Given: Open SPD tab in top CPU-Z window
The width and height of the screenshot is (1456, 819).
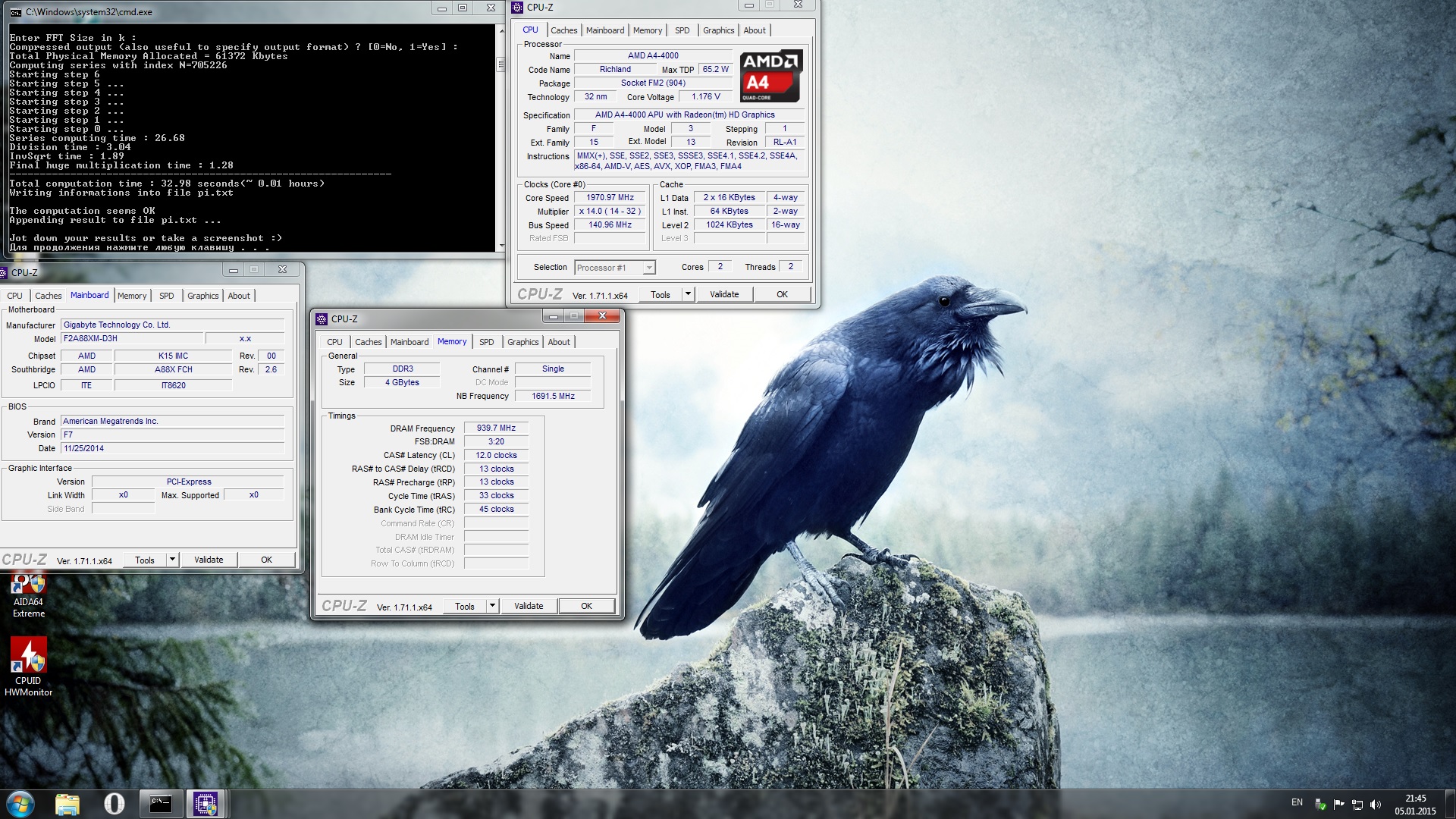Looking at the screenshot, I should pos(682,30).
